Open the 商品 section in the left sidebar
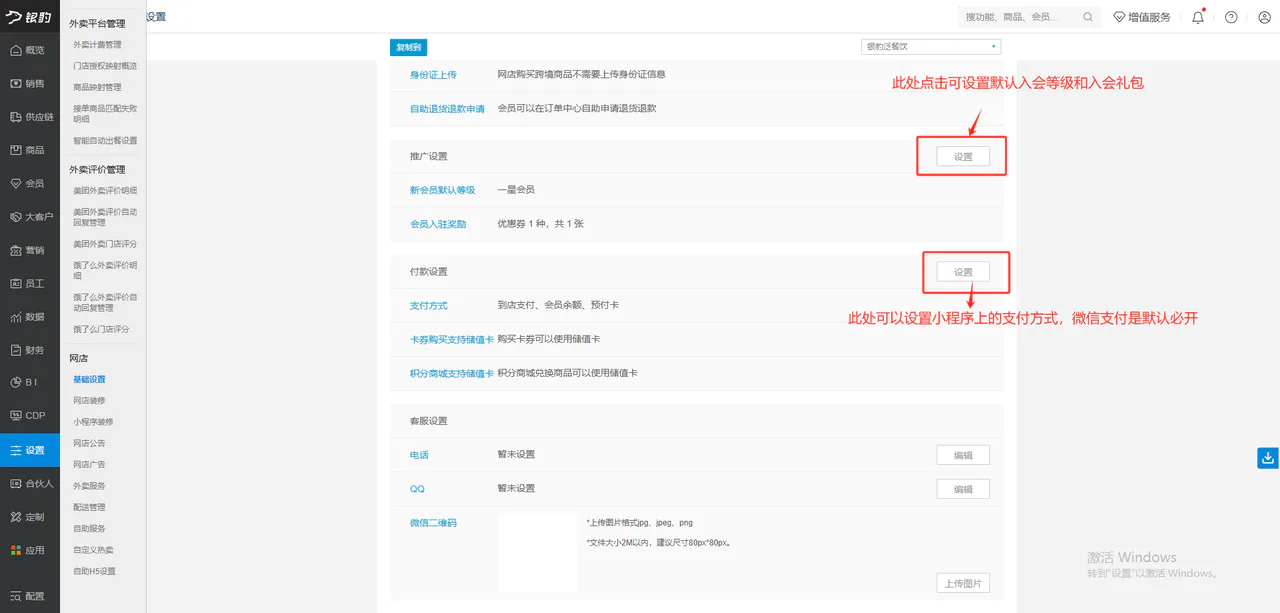 (x=29, y=150)
